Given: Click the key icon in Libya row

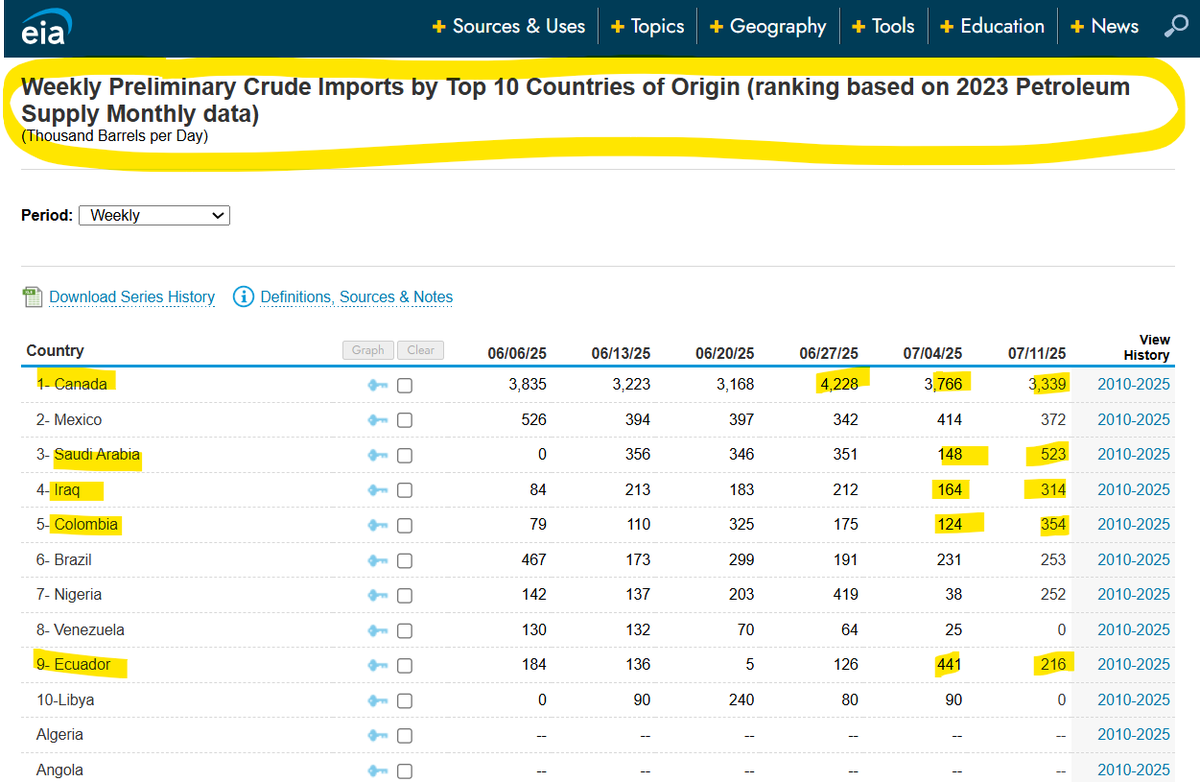Looking at the screenshot, I should click(x=378, y=701).
